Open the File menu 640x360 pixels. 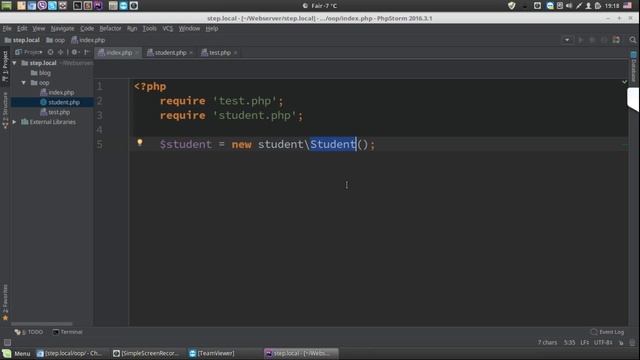point(7,29)
